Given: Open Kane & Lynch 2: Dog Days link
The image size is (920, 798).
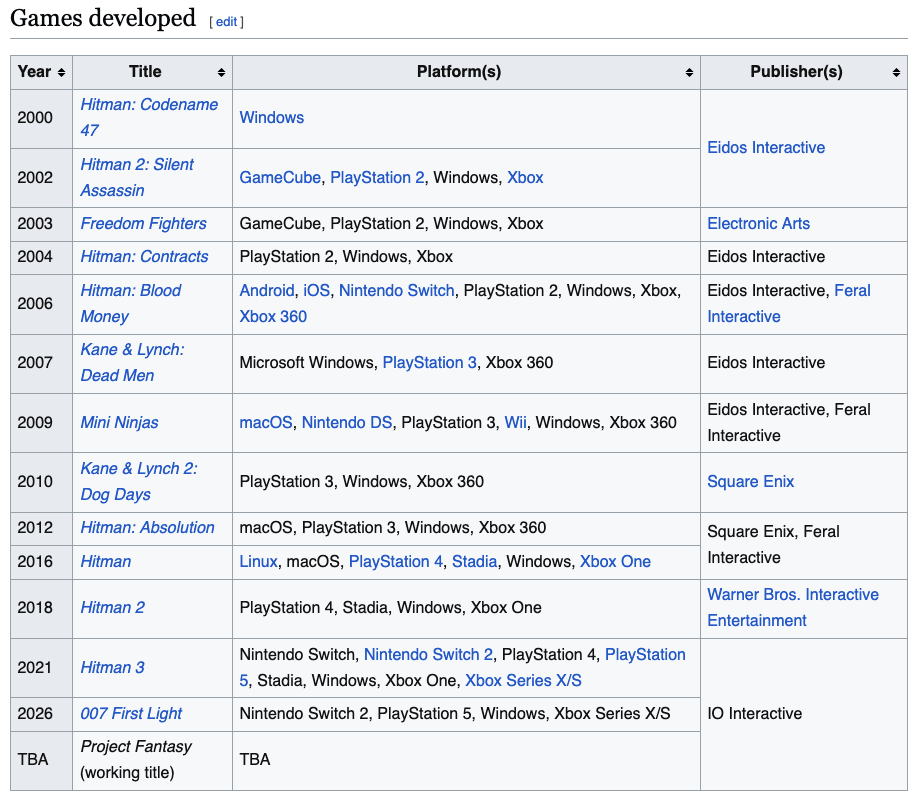Looking at the screenshot, I should point(139,481).
